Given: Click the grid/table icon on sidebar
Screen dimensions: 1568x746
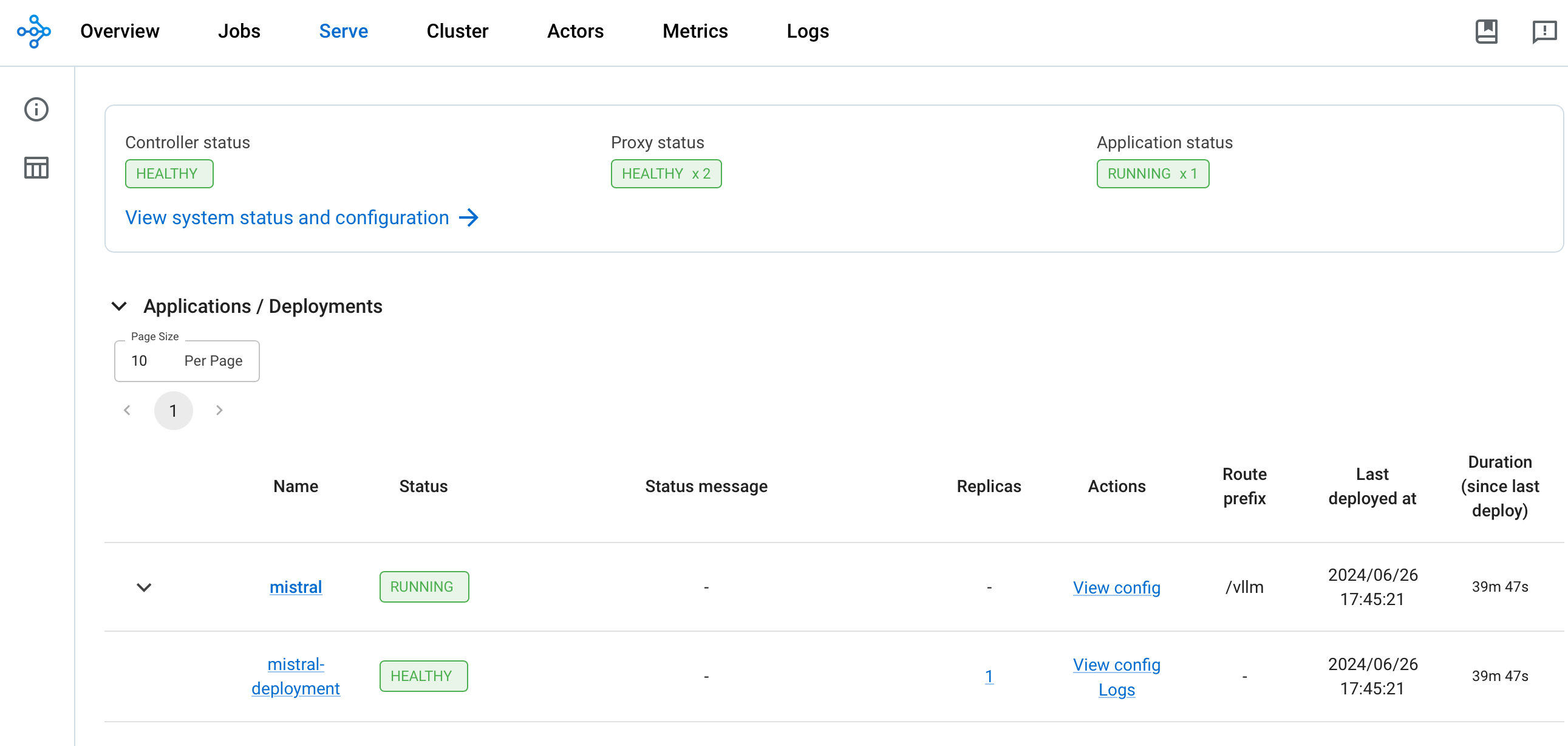Looking at the screenshot, I should [37, 167].
